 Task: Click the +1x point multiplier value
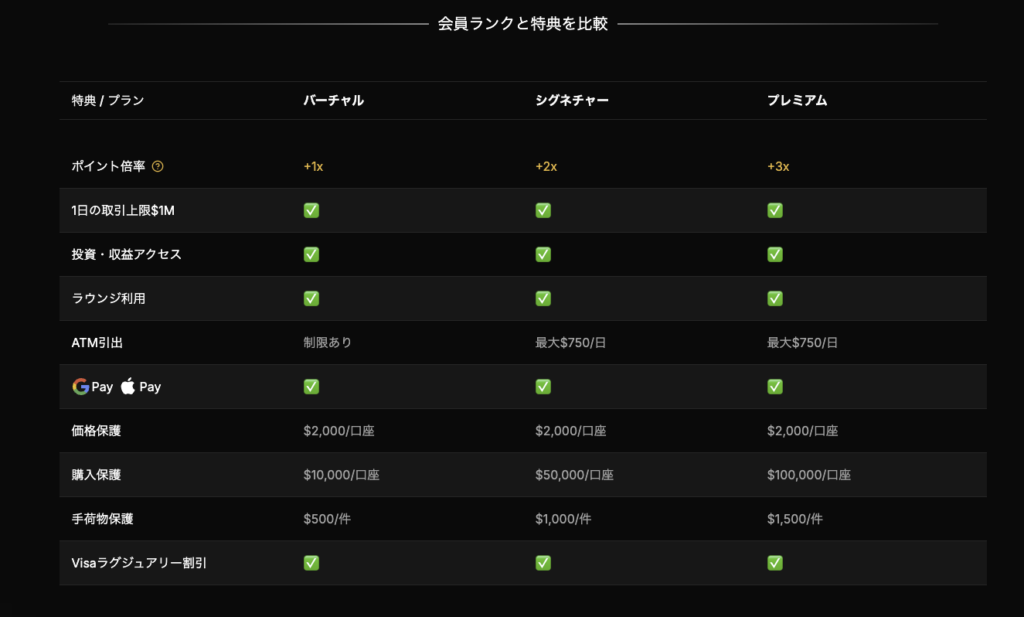(x=313, y=167)
